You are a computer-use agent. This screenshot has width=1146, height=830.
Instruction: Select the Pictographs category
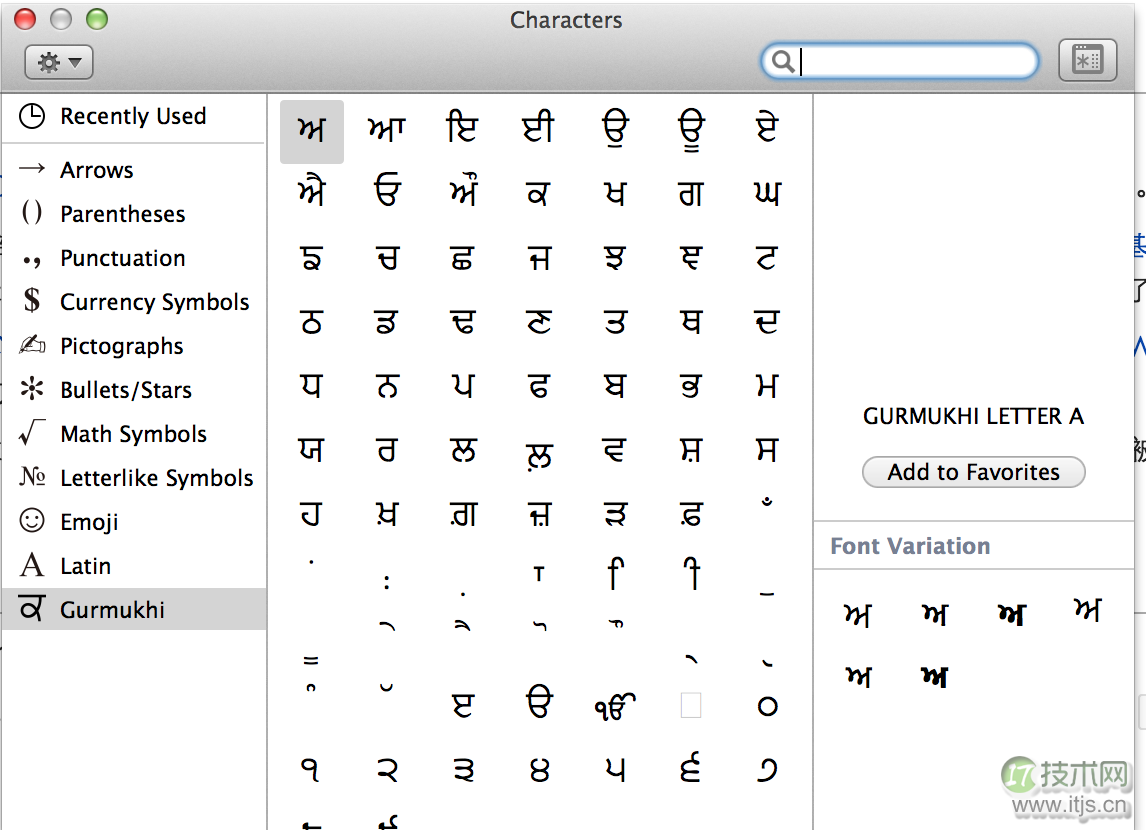coord(133,346)
